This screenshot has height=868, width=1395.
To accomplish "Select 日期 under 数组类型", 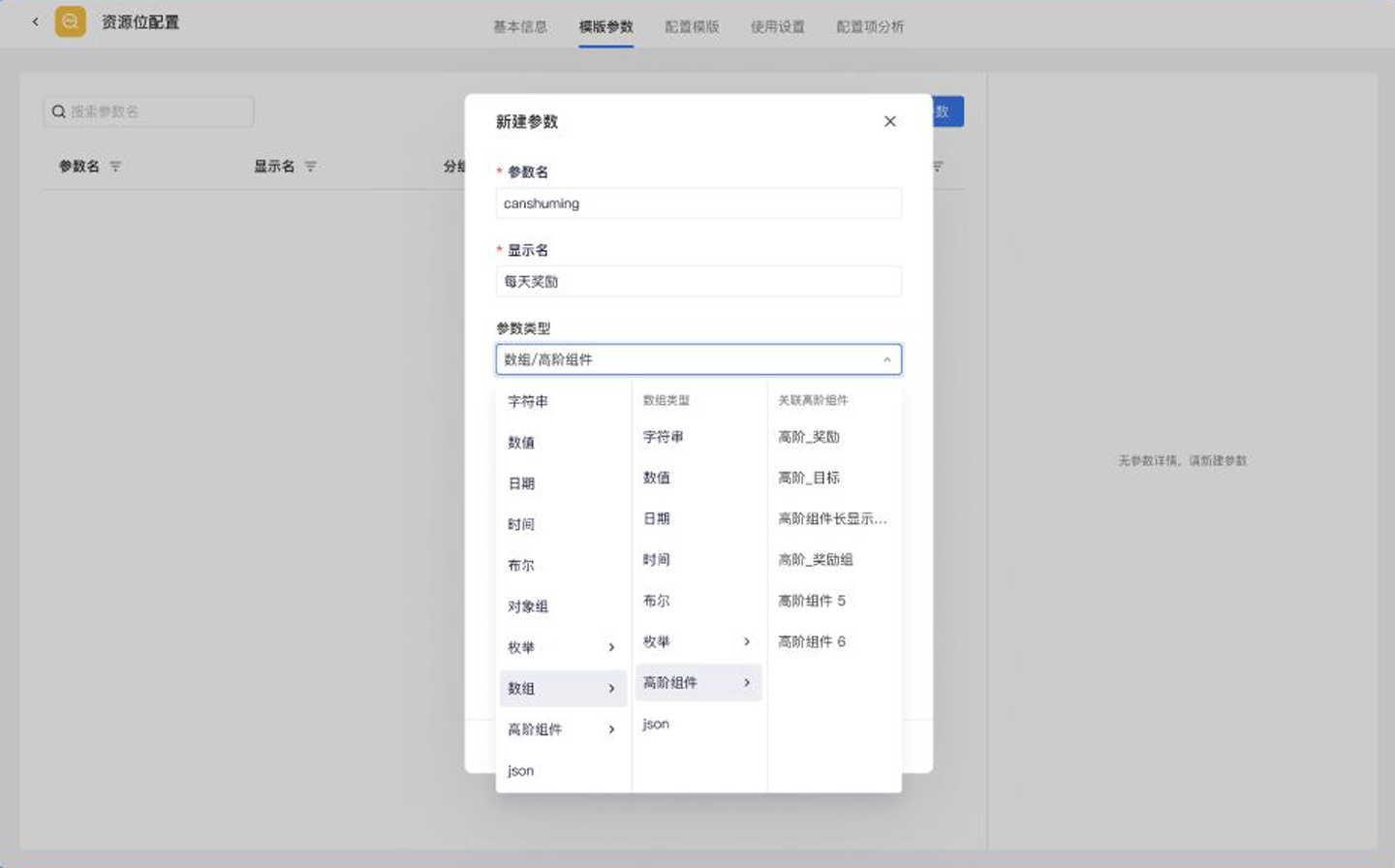I will (698, 518).
